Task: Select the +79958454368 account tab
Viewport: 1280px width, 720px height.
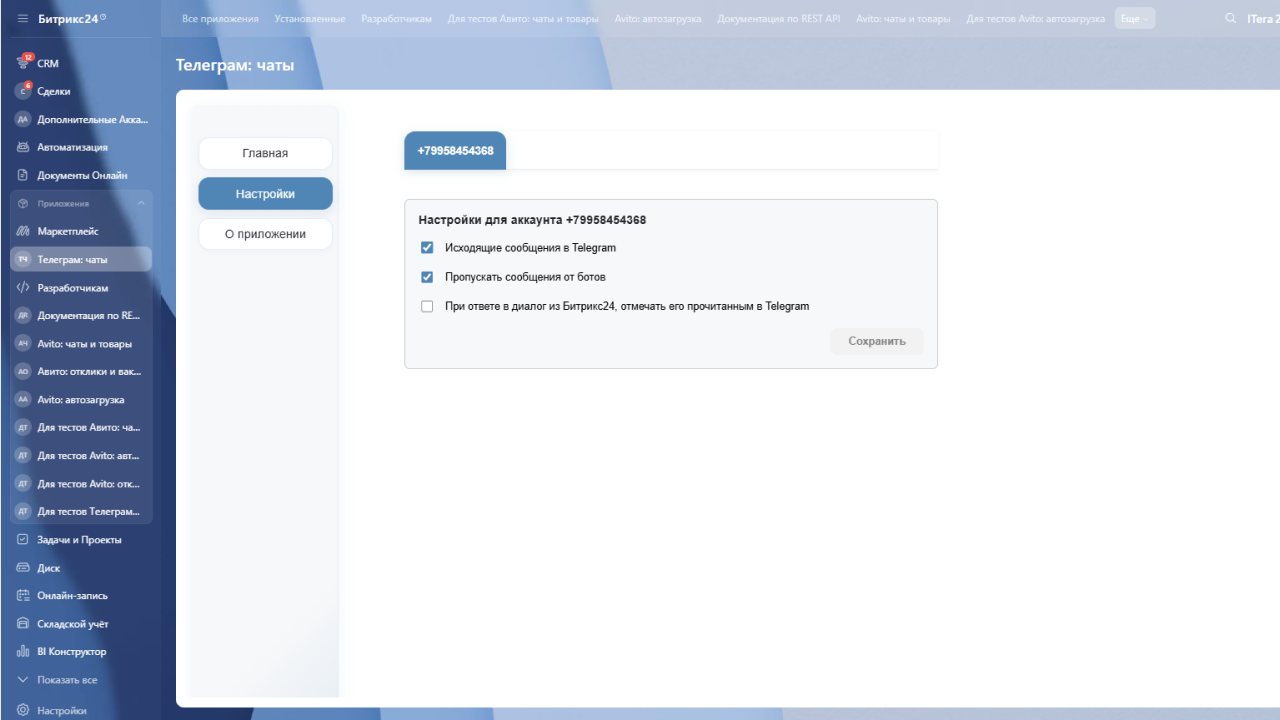Action: (455, 150)
